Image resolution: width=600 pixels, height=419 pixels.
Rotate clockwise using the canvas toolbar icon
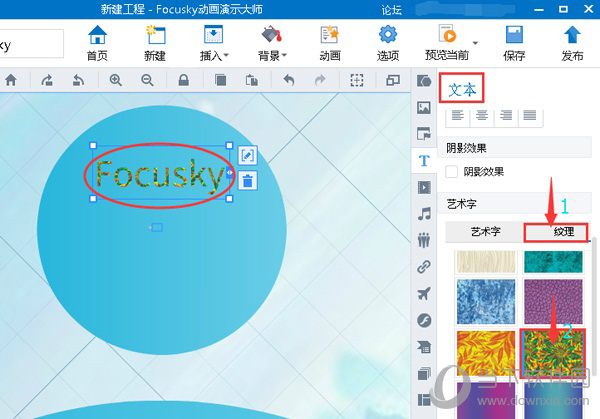pyautogui.click(x=47, y=80)
